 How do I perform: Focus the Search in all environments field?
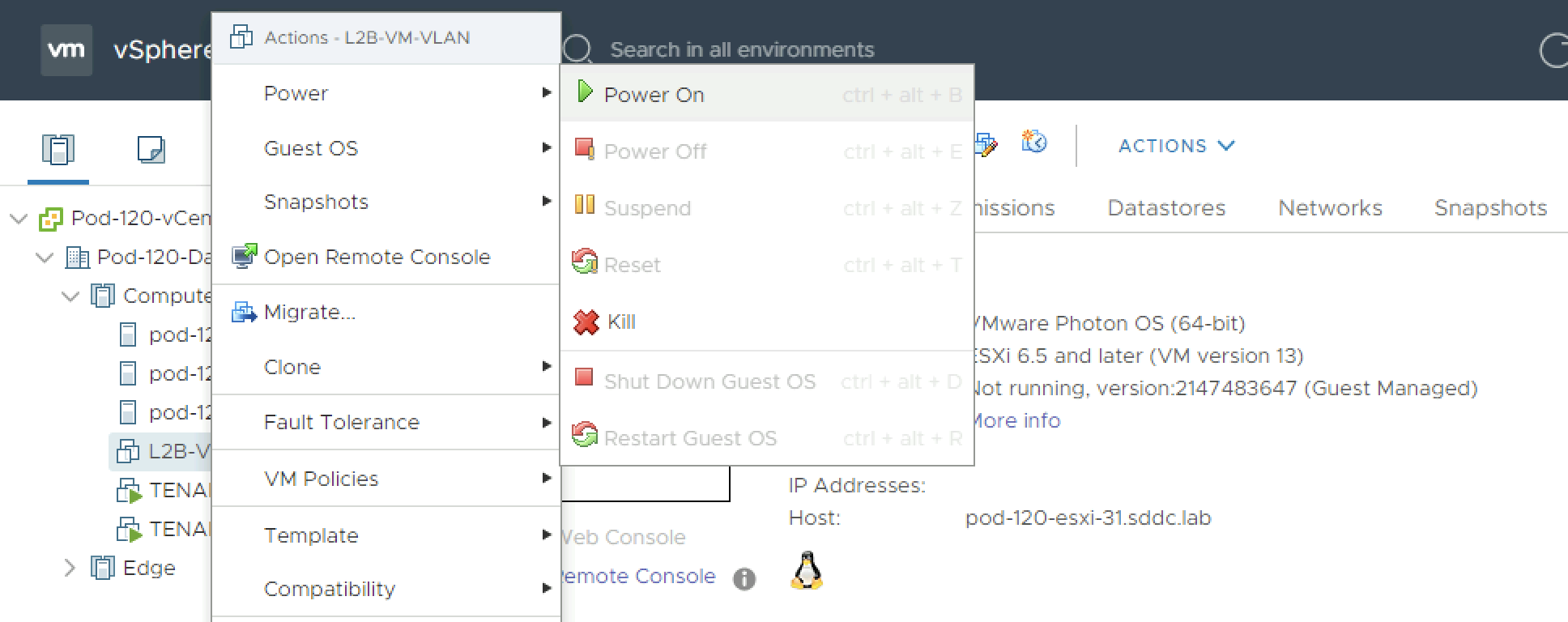[x=742, y=49]
